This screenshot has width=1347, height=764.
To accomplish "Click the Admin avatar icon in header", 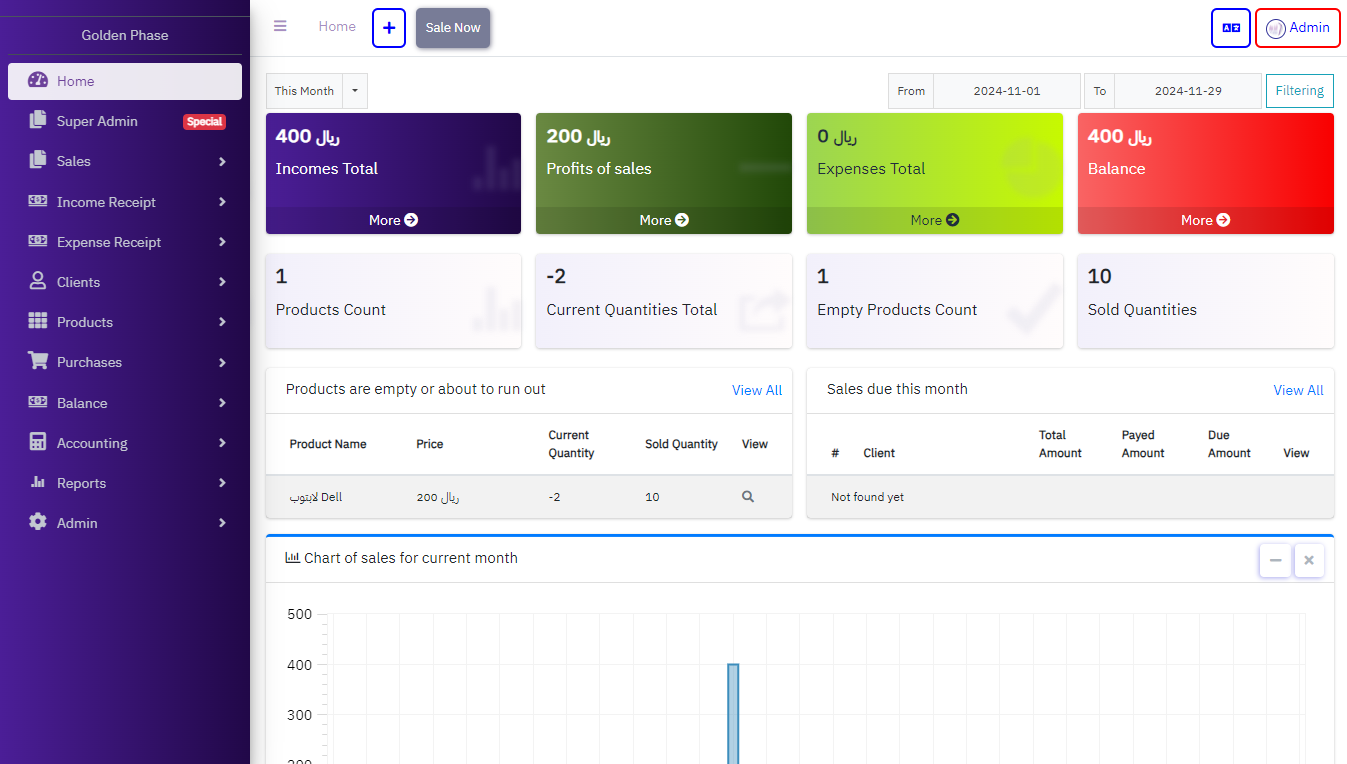I will tap(1276, 28).
